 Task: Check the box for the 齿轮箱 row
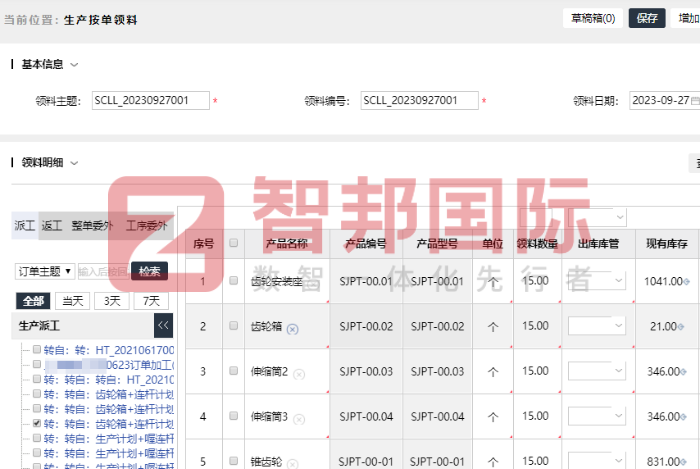233,325
